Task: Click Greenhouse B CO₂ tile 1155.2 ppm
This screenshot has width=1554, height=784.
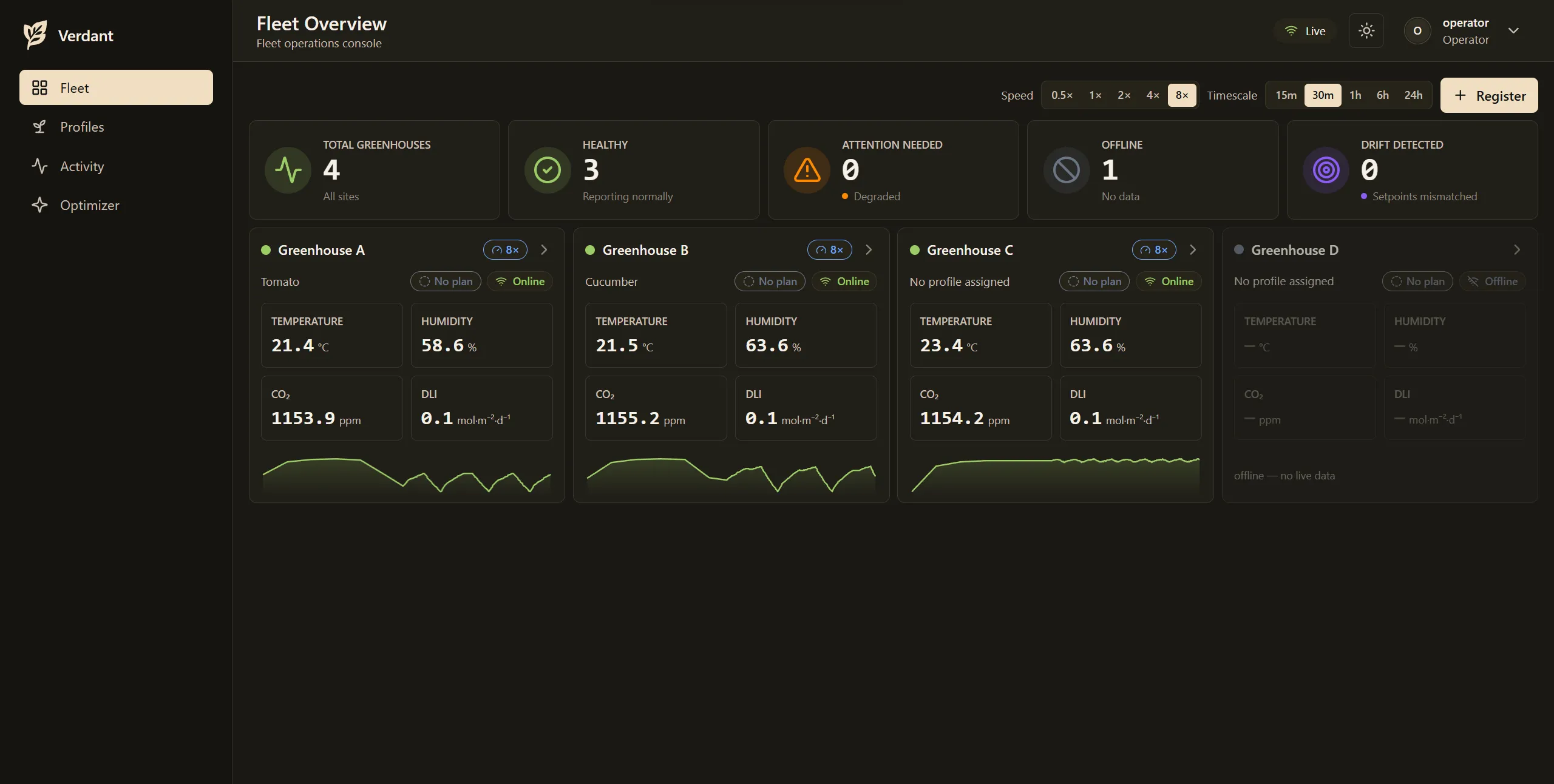Action: (656, 408)
